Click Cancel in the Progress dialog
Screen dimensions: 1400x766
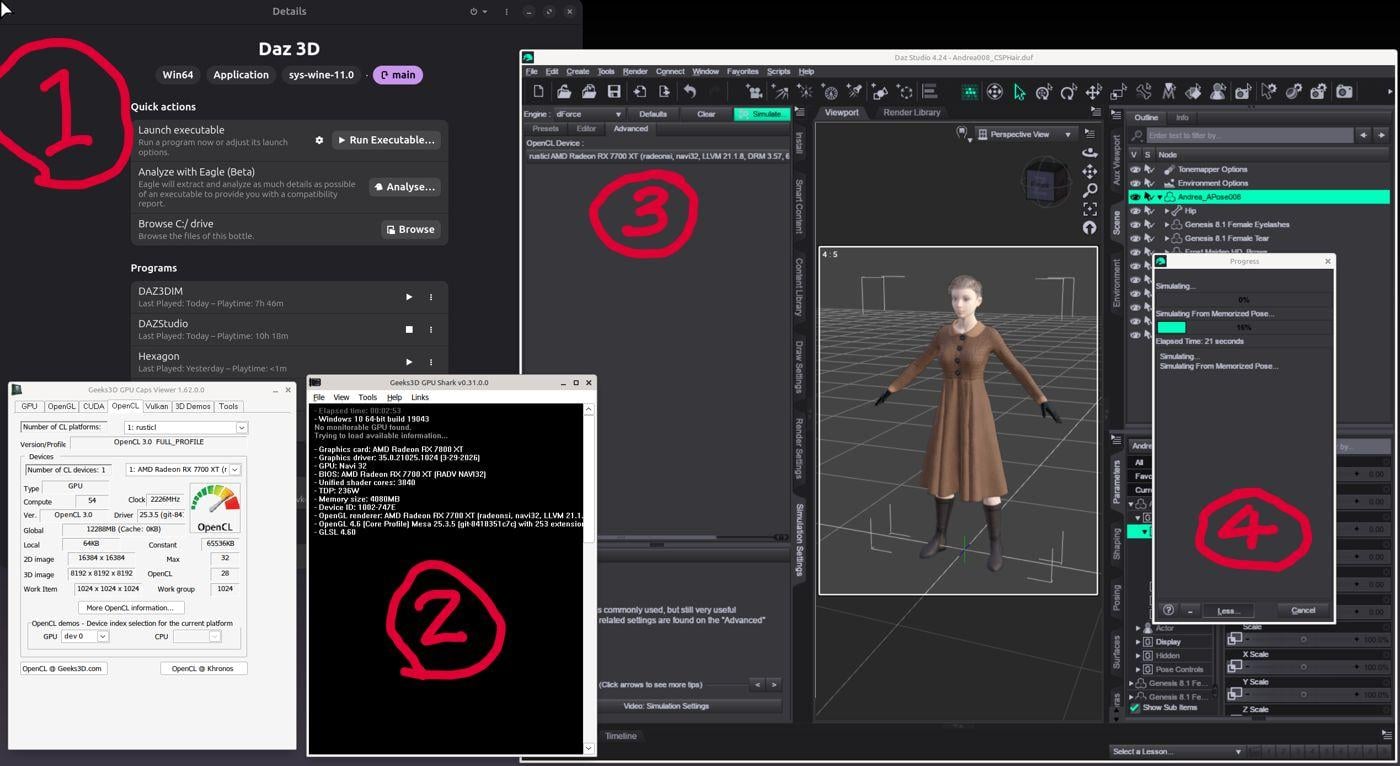click(x=1303, y=610)
